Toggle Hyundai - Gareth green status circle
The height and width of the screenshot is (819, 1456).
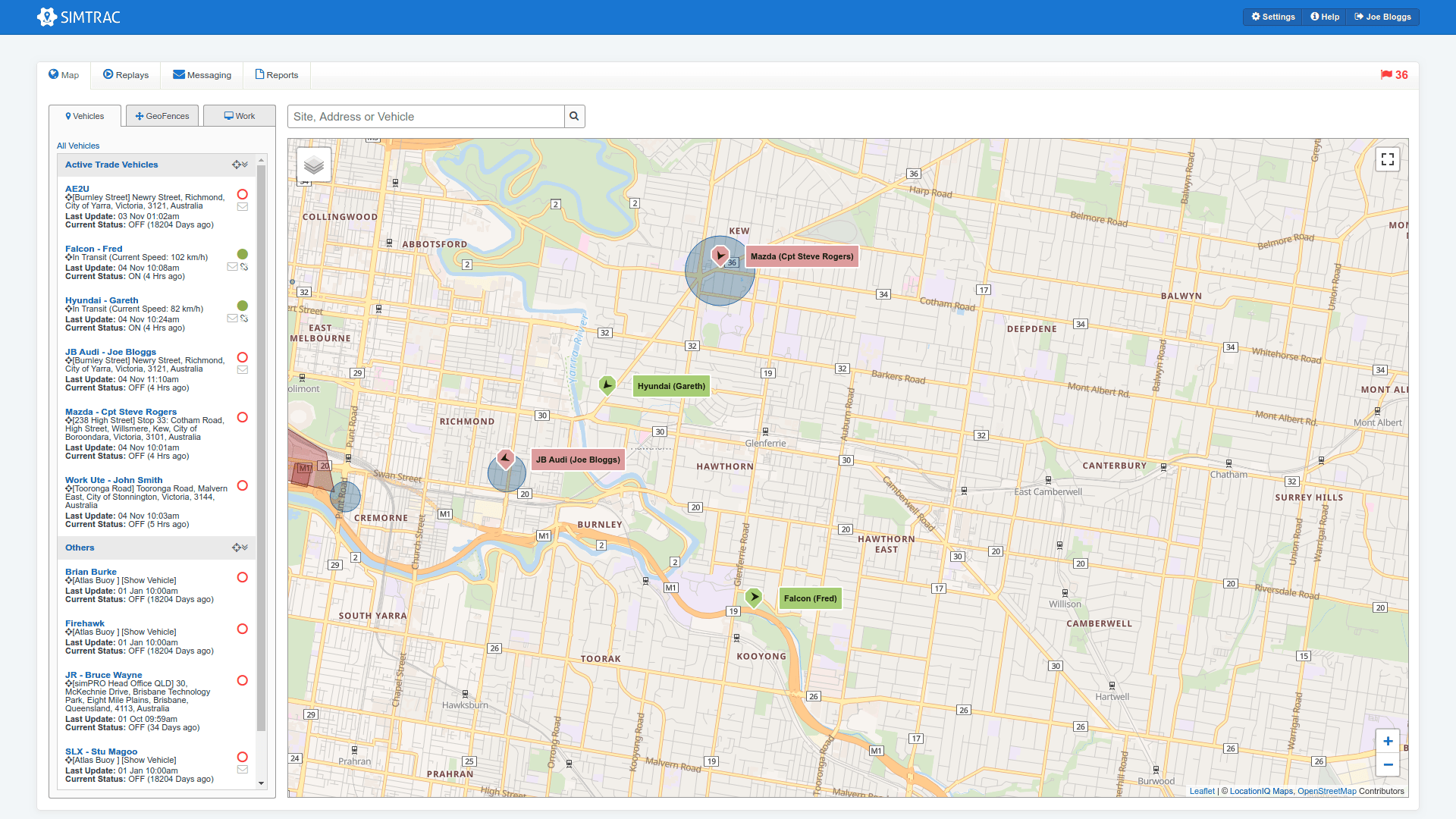click(x=243, y=306)
